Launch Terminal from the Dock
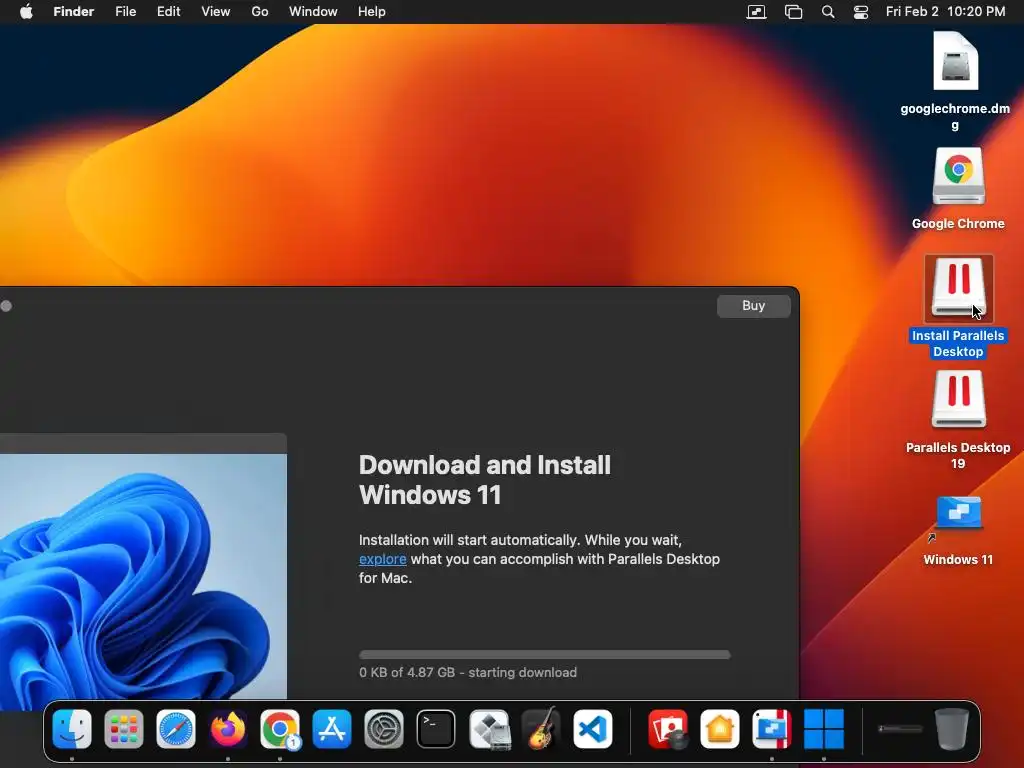Screen dimensions: 1024x768 point(436,729)
